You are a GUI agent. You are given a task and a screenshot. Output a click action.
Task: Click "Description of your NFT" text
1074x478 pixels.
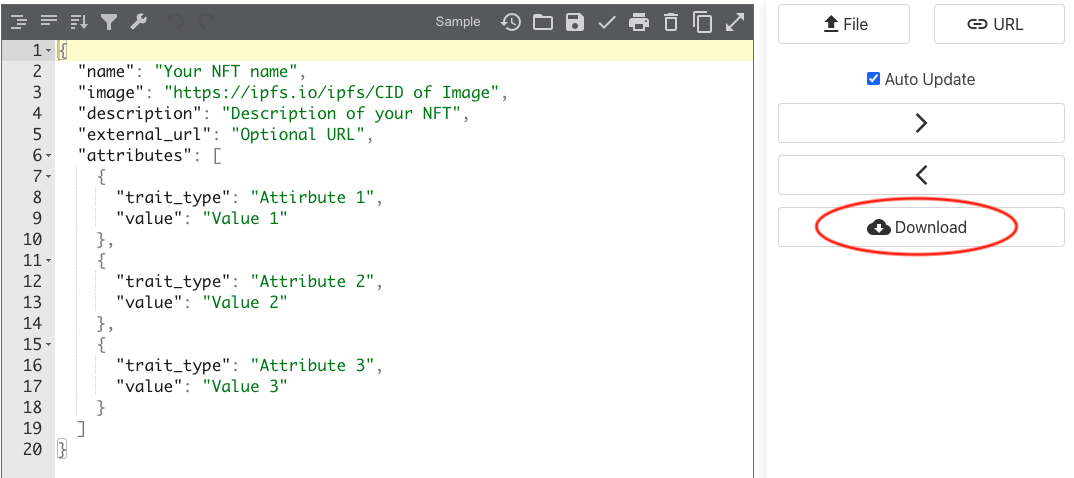coord(342,114)
